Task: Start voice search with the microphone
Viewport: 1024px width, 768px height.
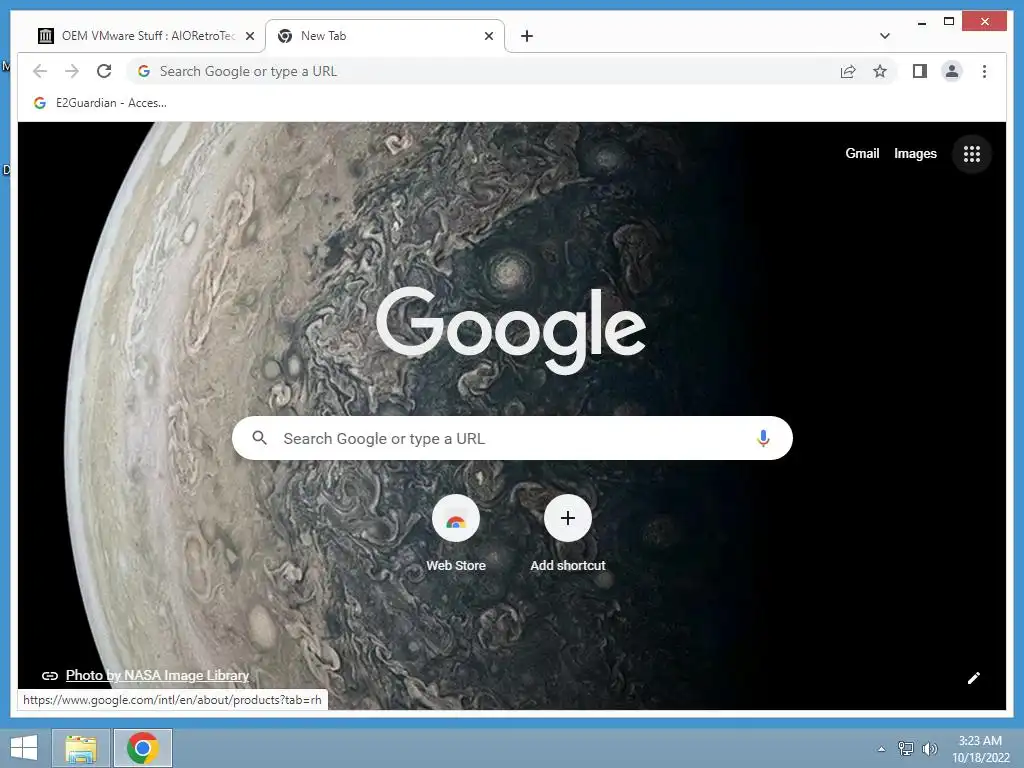Action: [763, 438]
